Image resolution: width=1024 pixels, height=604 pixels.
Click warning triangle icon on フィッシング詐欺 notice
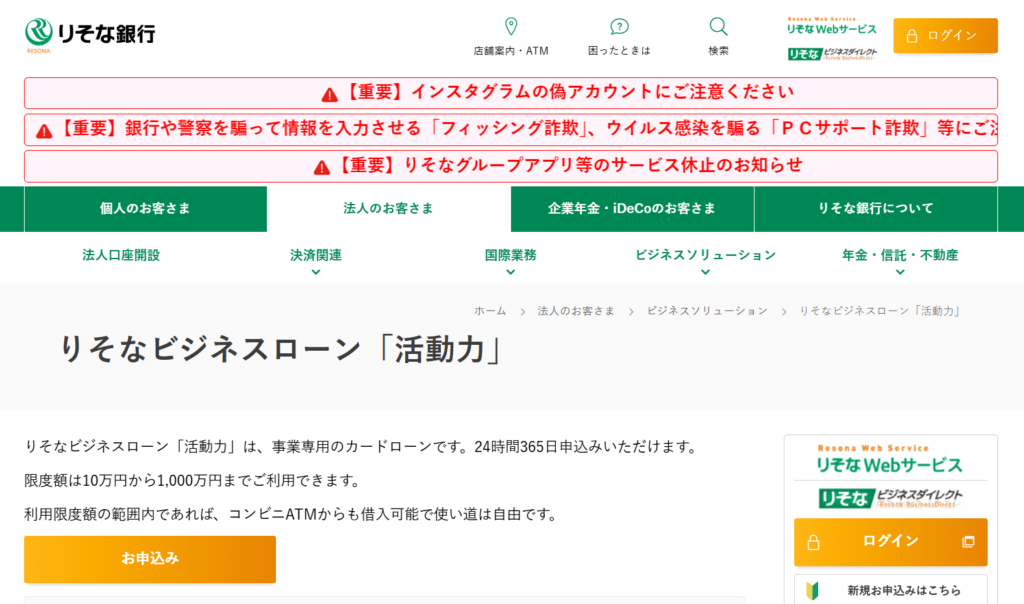tap(44, 131)
